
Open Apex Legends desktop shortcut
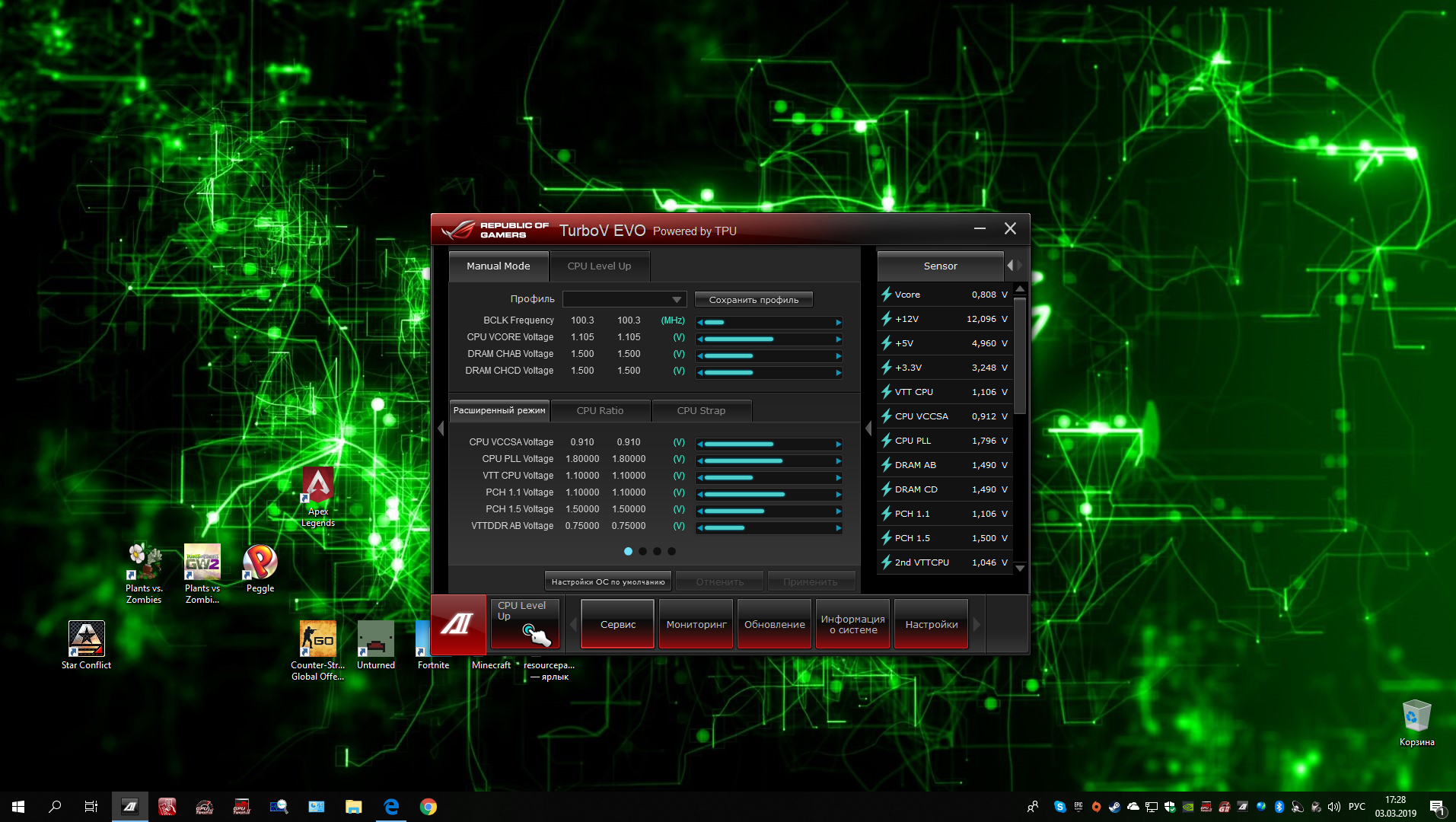[x=318, y=496]
